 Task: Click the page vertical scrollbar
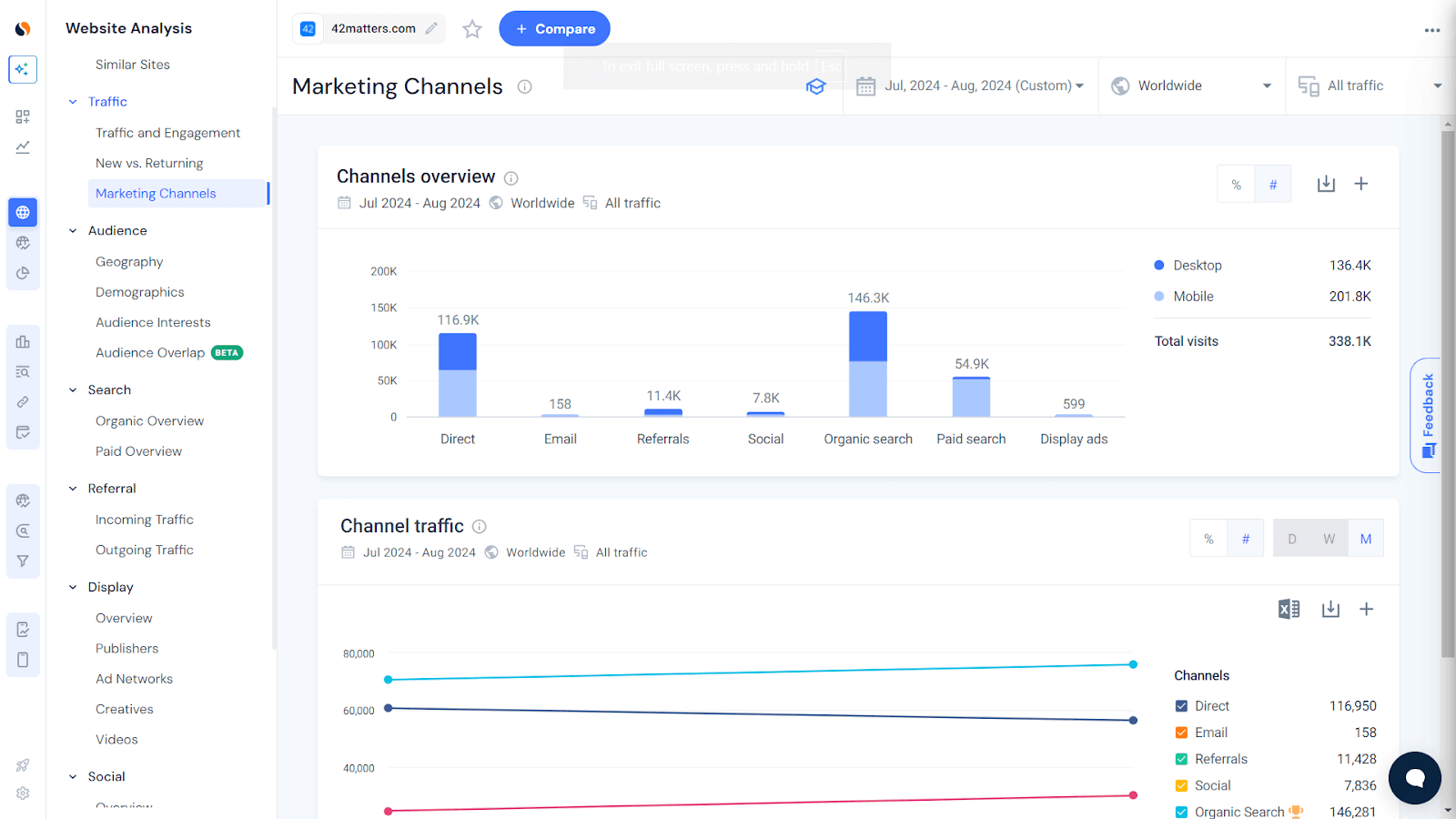pos(1448,394)
